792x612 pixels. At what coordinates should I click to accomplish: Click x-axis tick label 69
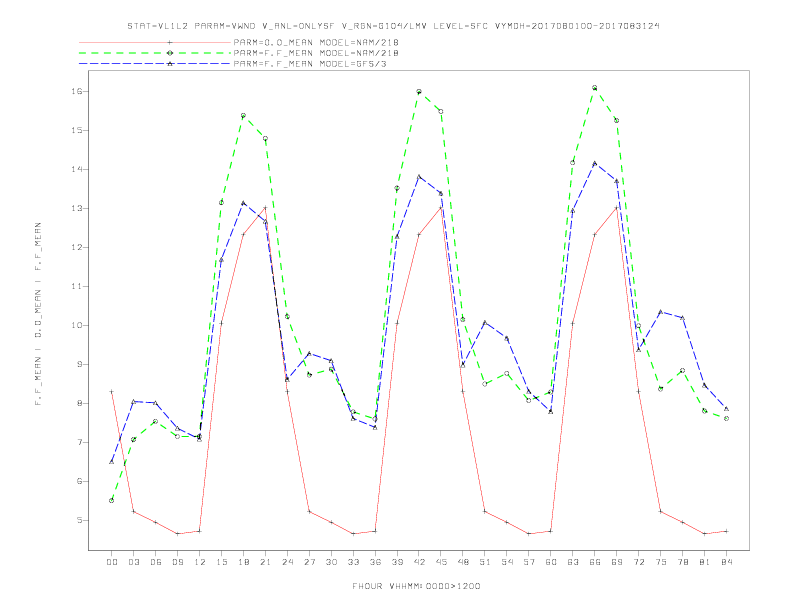[x=617, y=562]
